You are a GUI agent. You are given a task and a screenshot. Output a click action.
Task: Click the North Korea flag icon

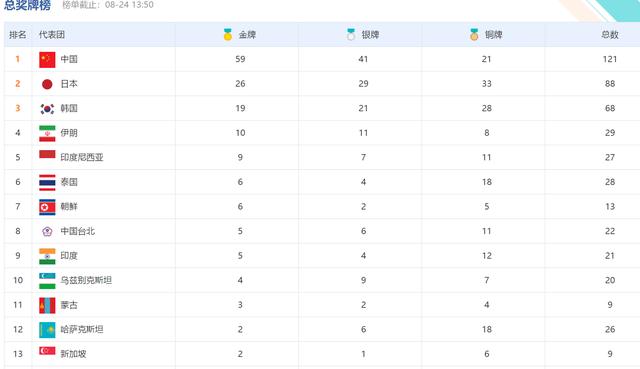47,207
